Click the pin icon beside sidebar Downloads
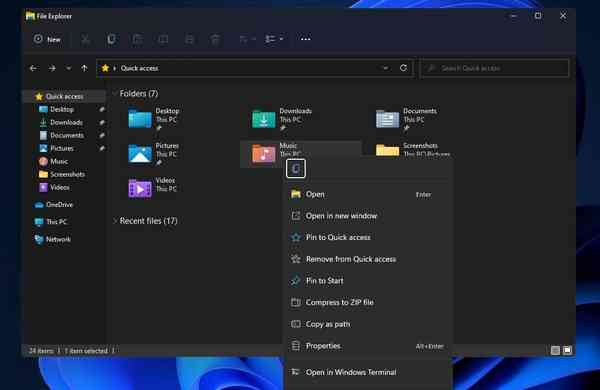The image size is (600, 390). [102, 122]
